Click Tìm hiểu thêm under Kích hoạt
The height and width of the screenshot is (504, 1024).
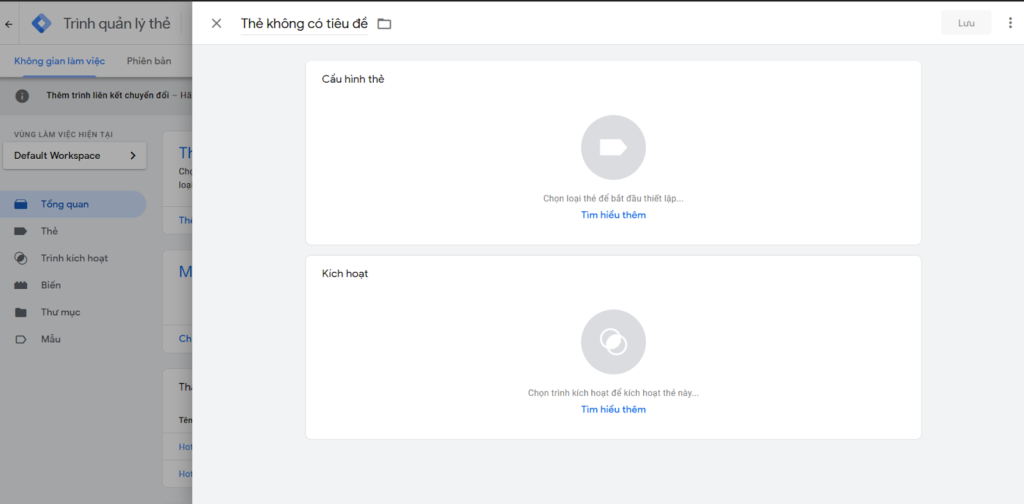(x=613, y=409)
